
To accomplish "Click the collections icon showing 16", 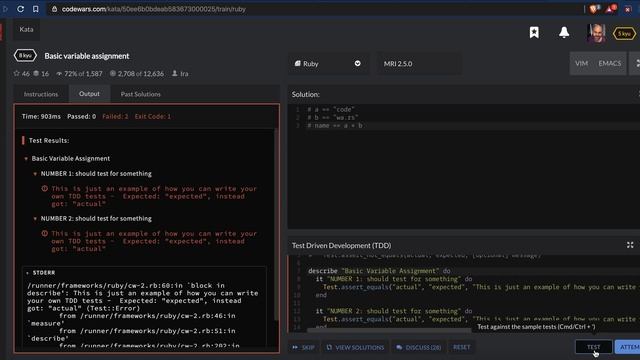I will click(36, 73).
